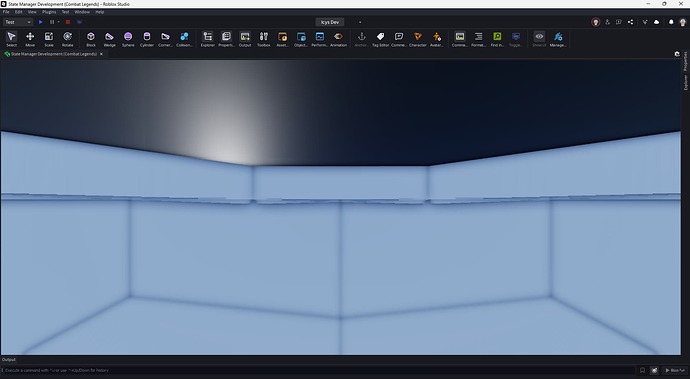Expand the pause options arrow

[58, 22]
